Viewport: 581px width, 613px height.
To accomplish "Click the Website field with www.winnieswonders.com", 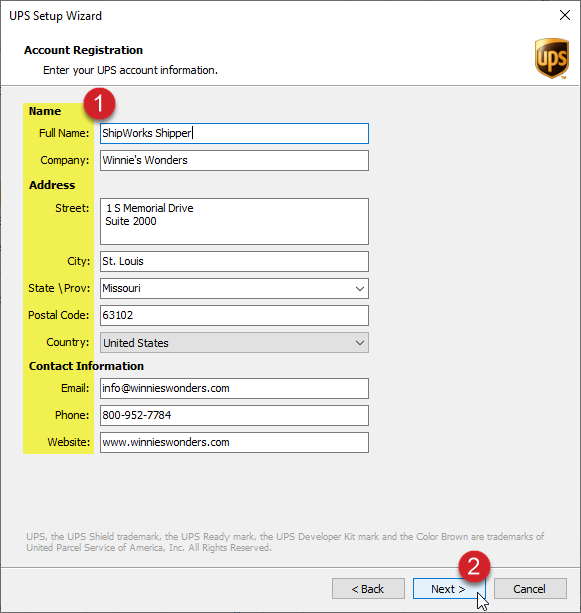I will (234, 443).
